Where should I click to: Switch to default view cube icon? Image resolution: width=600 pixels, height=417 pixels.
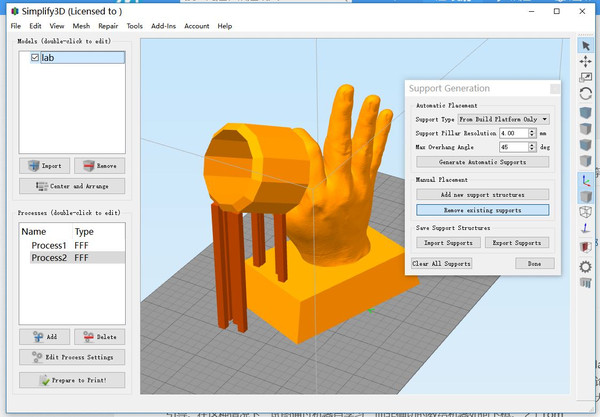point(585,113)
